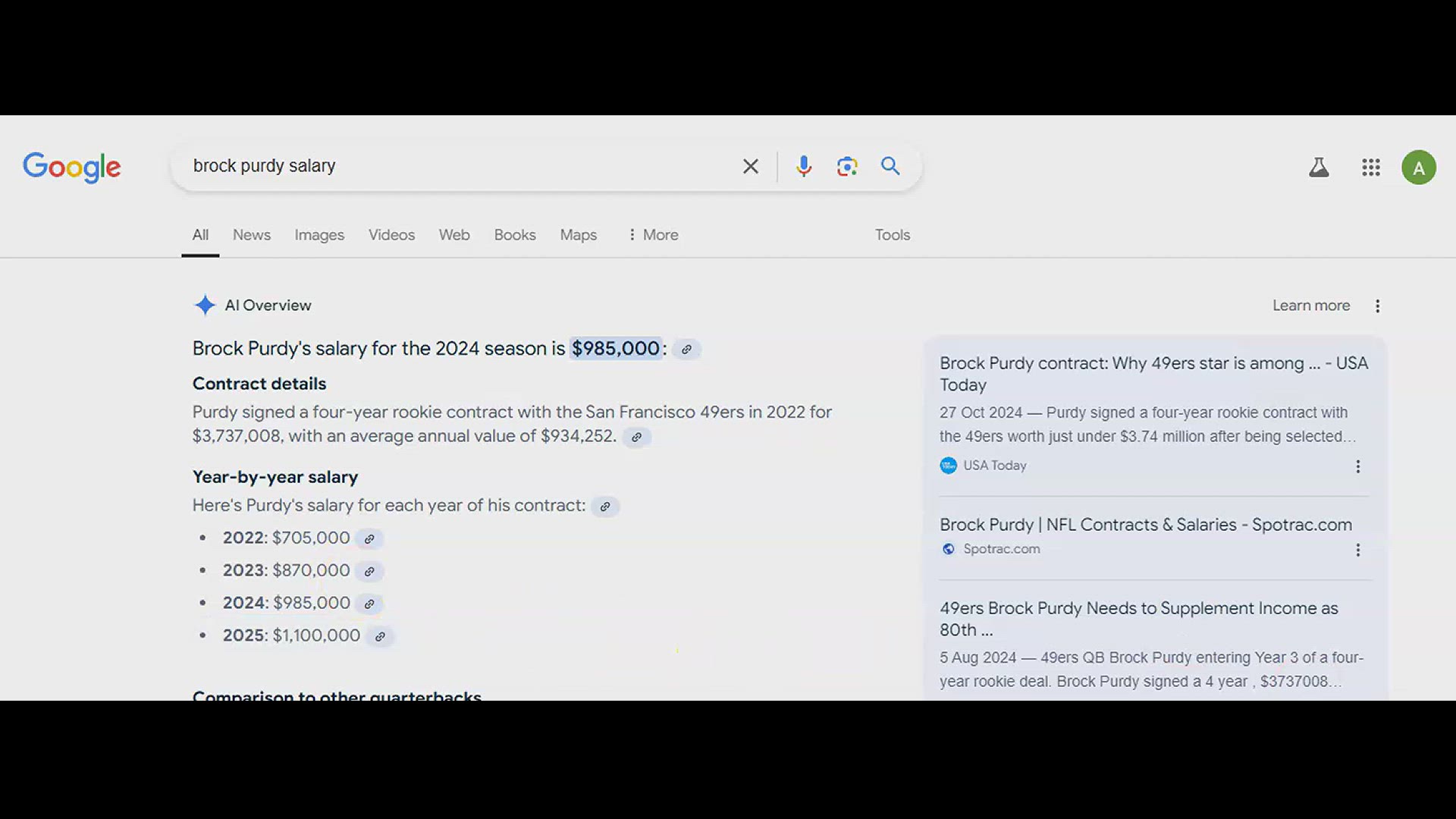The image size is (1456, 819).
Task: Click the Google logo
Action: 71,167
